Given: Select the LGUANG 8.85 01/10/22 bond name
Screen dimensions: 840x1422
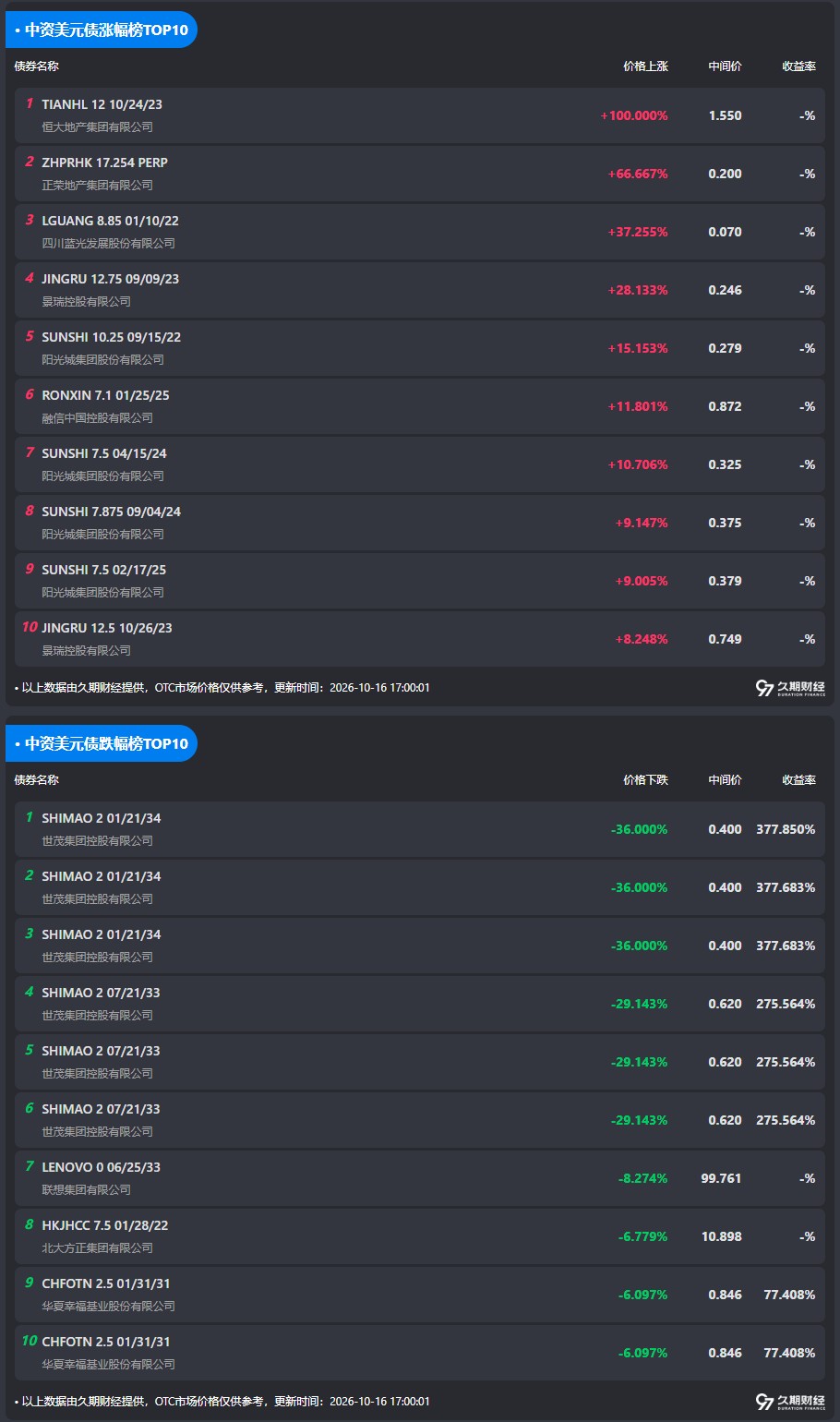Looking at the screenshot, I should point(110,221).
